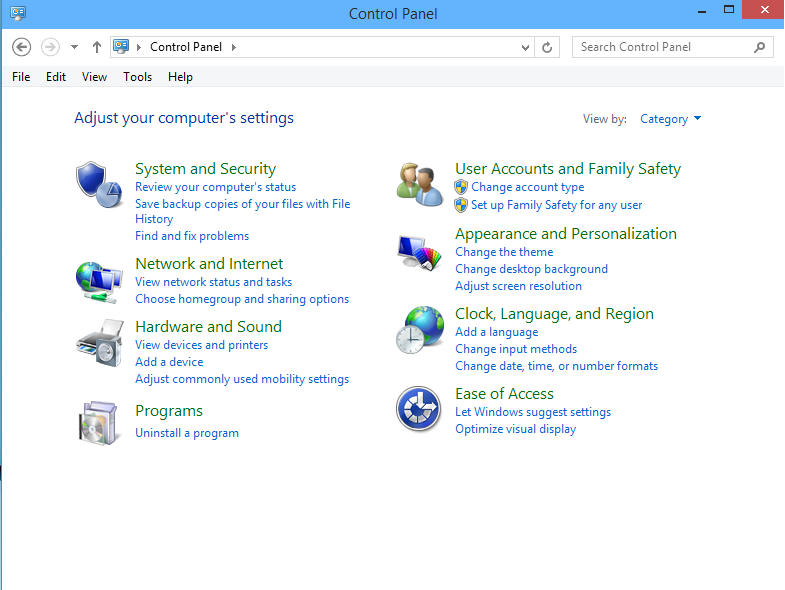Click the search magnifier icon
This screenshot has width=785, height=590.
coord(759,47)
